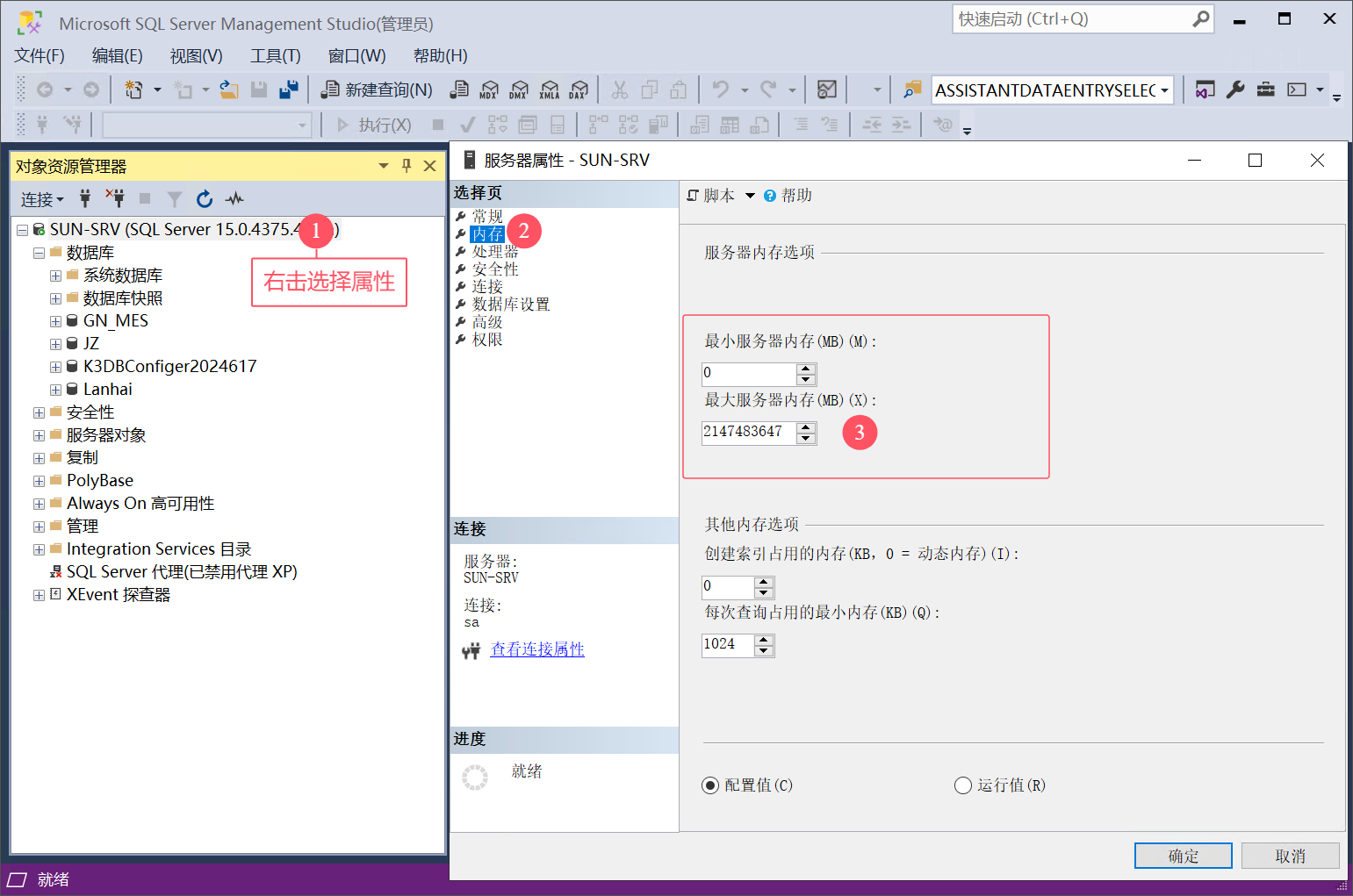Click the Activity Monitor icon in Object Explorer
The height and width of the screenshot is (896, 1353).
234,199
